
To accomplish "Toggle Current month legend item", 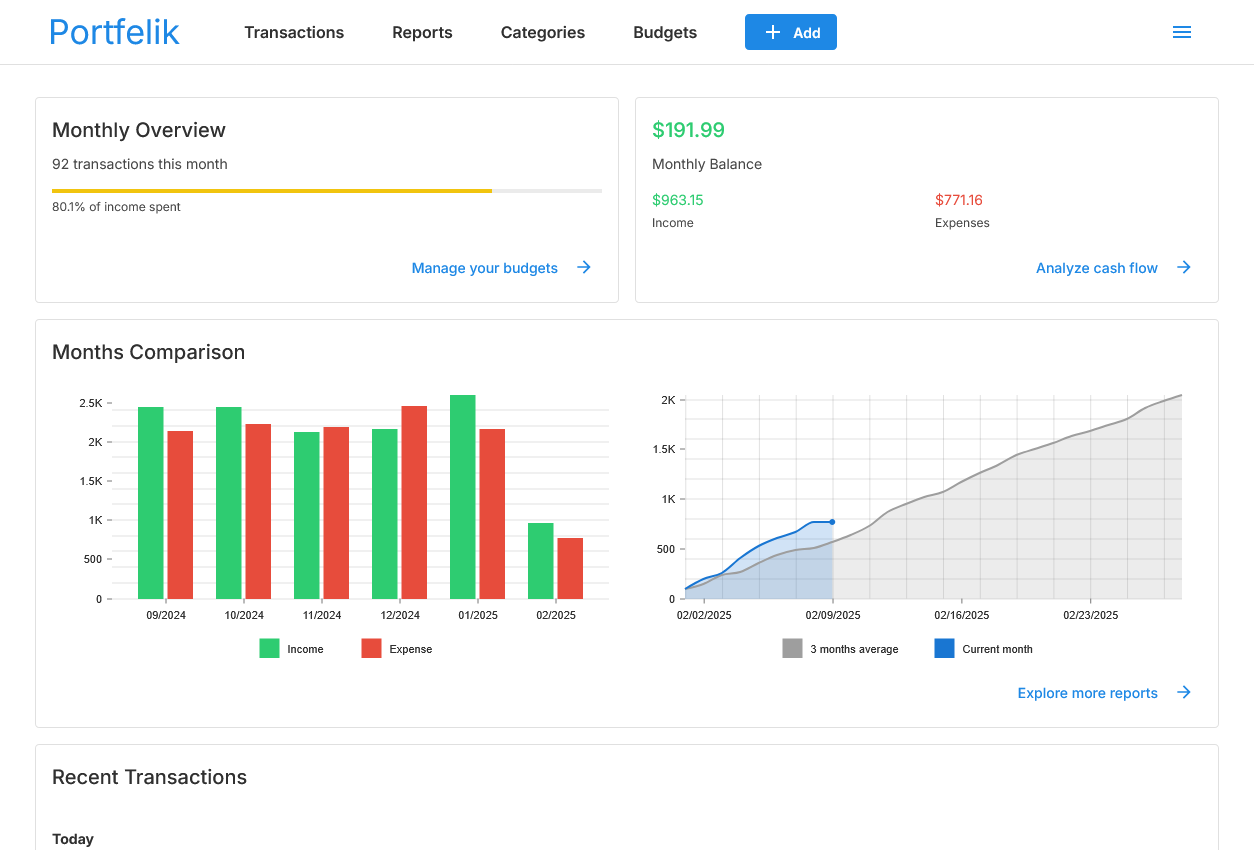I will click(983, 649).
